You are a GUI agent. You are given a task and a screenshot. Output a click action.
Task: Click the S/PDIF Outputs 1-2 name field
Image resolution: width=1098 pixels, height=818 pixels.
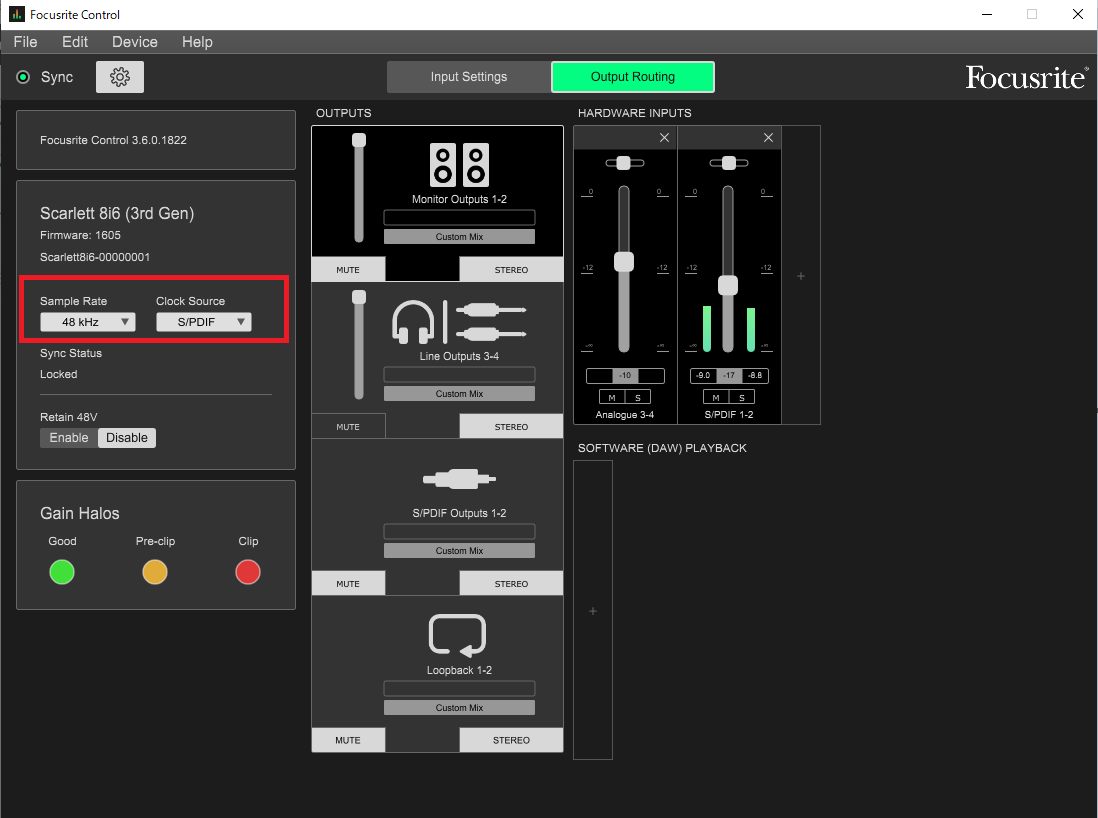459,531
